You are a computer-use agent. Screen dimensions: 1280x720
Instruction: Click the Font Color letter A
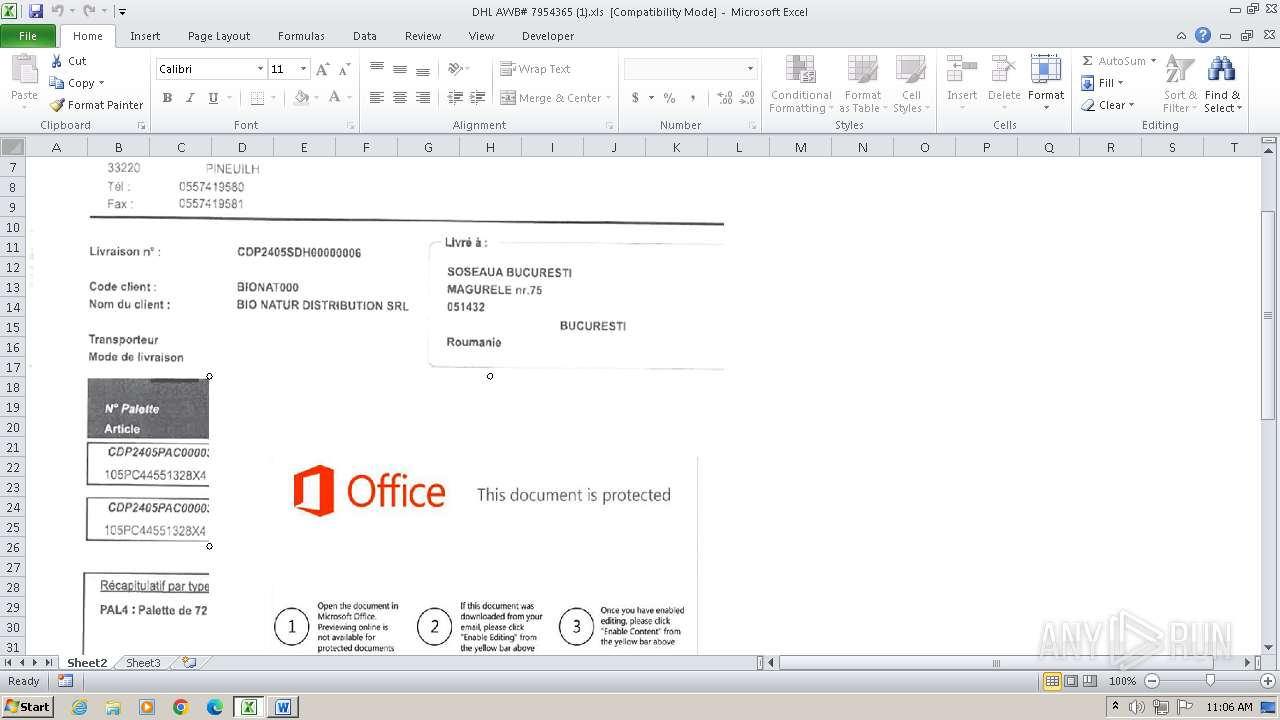[x=334, y=98]
